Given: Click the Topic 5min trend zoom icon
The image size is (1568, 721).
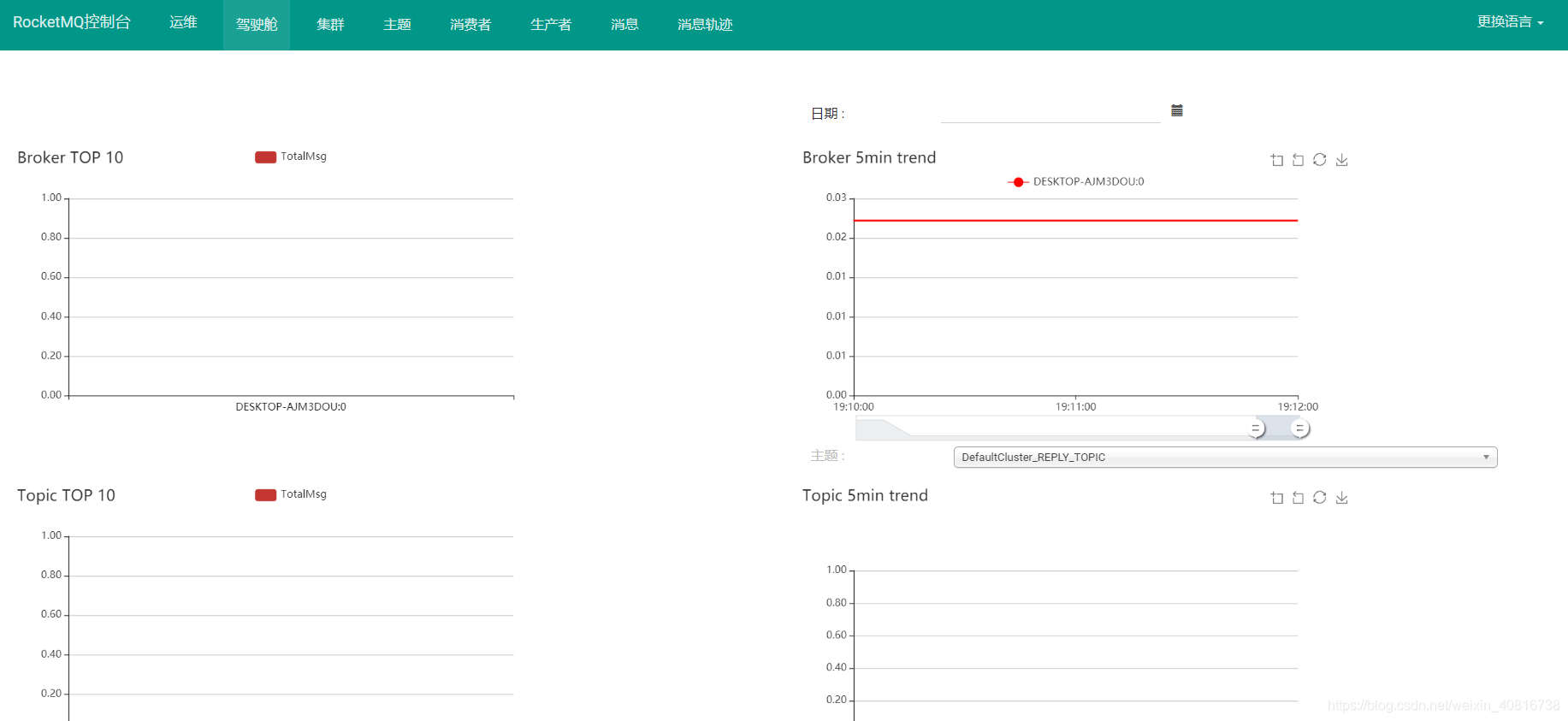Looking at the screenshot, I should pos(1277,498).
